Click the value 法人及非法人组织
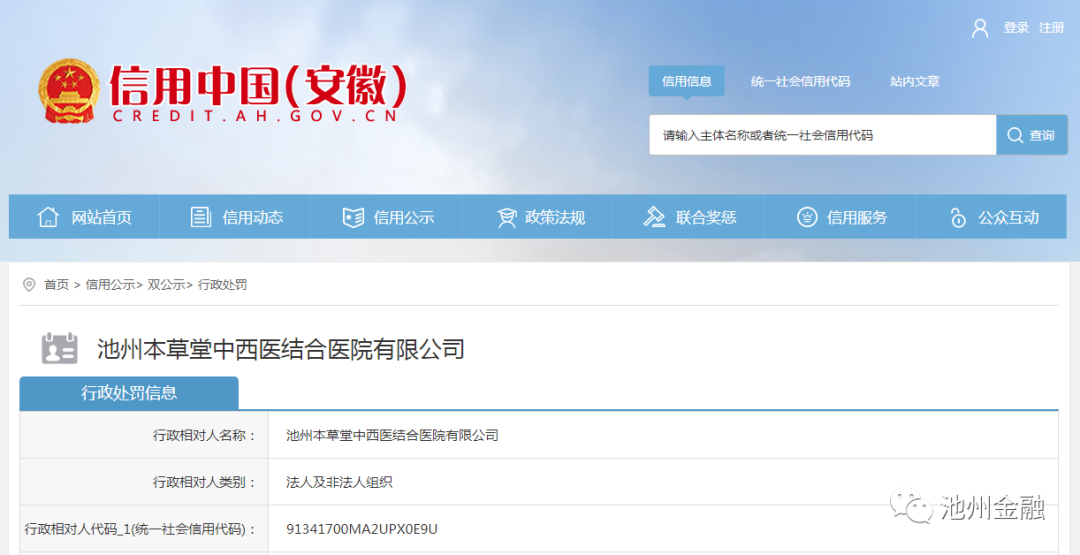 click(x=339, y=482)
